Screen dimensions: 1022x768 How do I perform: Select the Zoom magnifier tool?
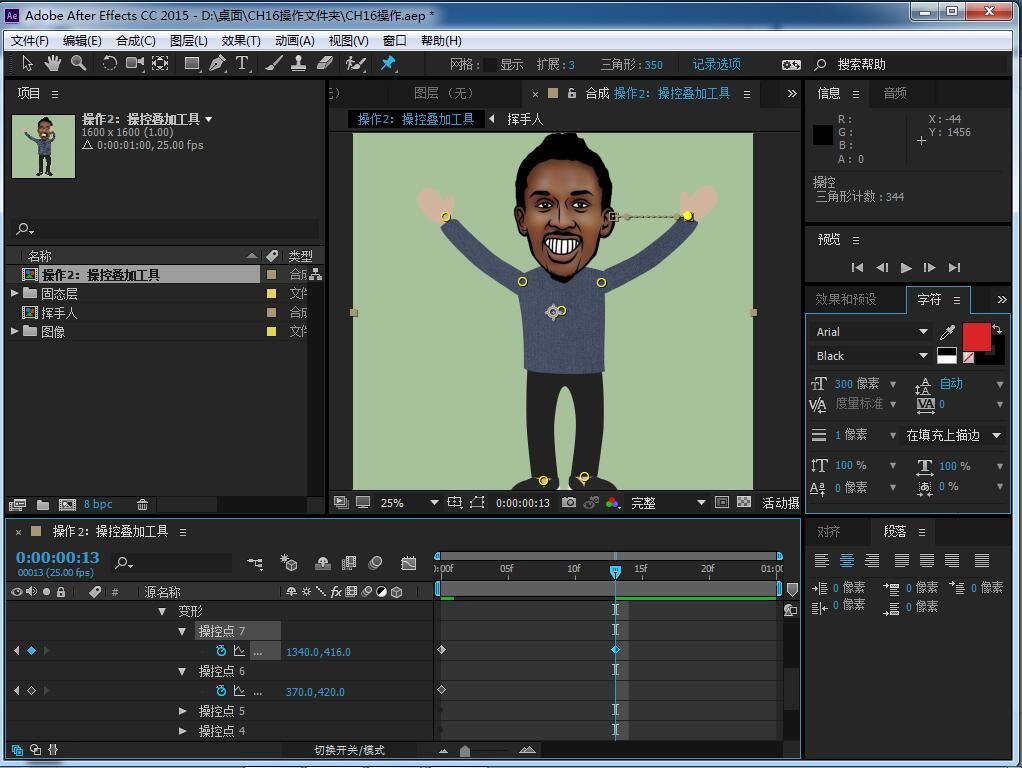coord(78,63)
